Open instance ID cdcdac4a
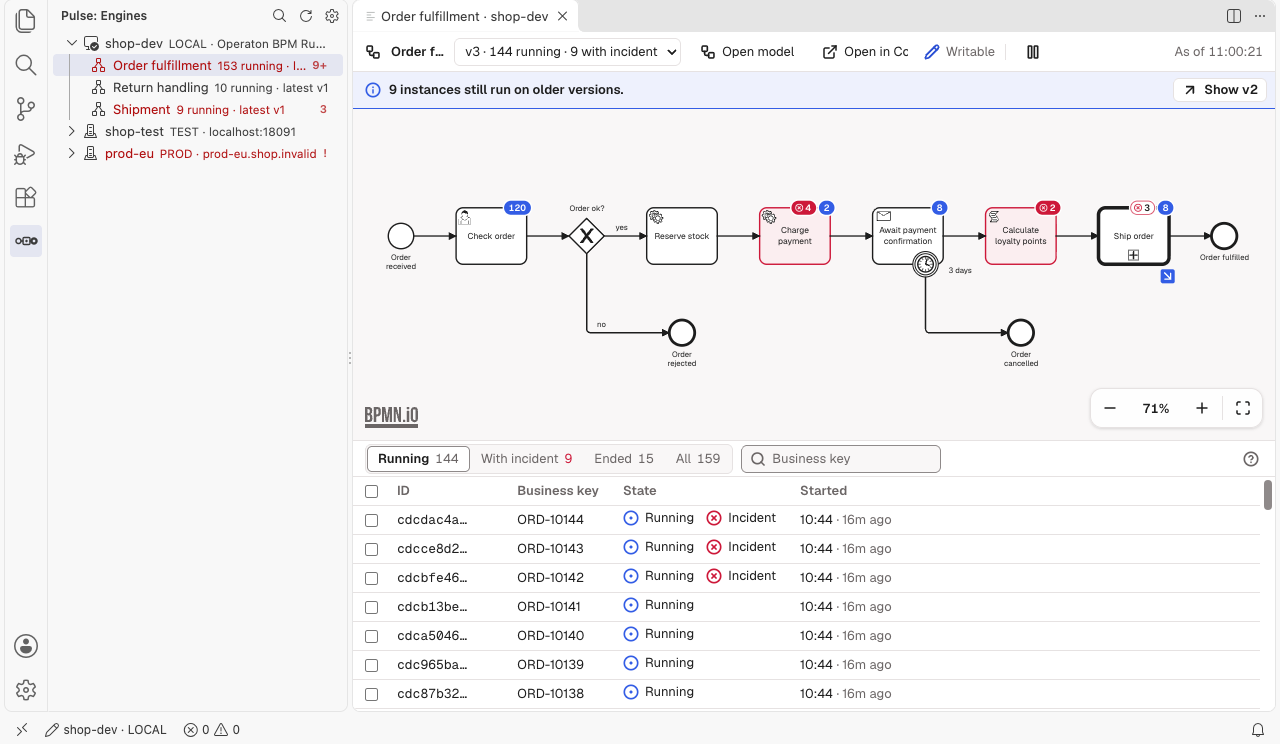1280x744 pixels. click(x=432, y=520)
